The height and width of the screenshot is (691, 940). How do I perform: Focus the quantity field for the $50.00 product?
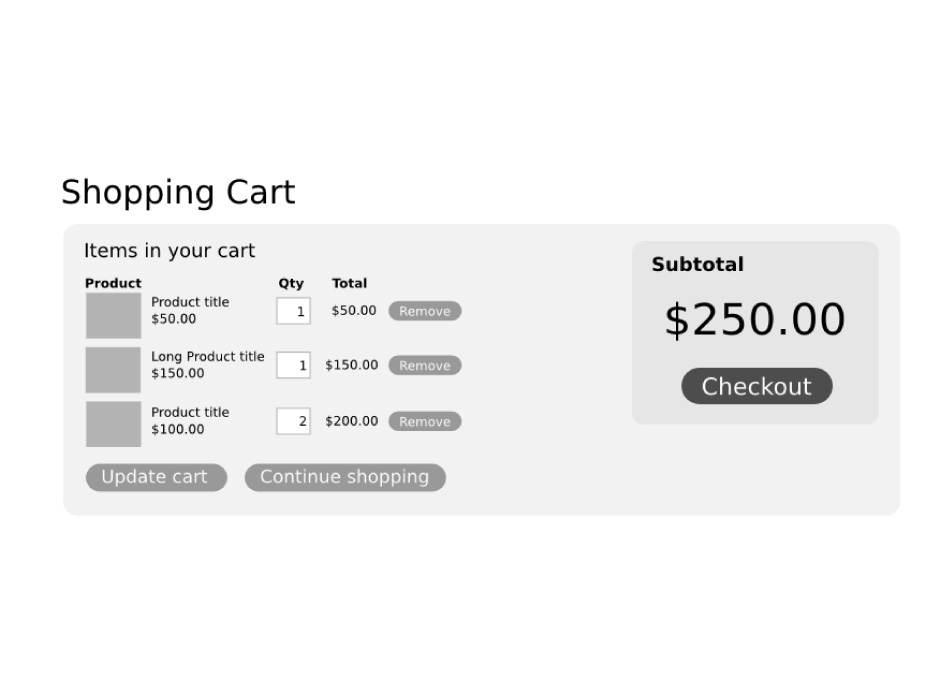click(x=293, y=311)
